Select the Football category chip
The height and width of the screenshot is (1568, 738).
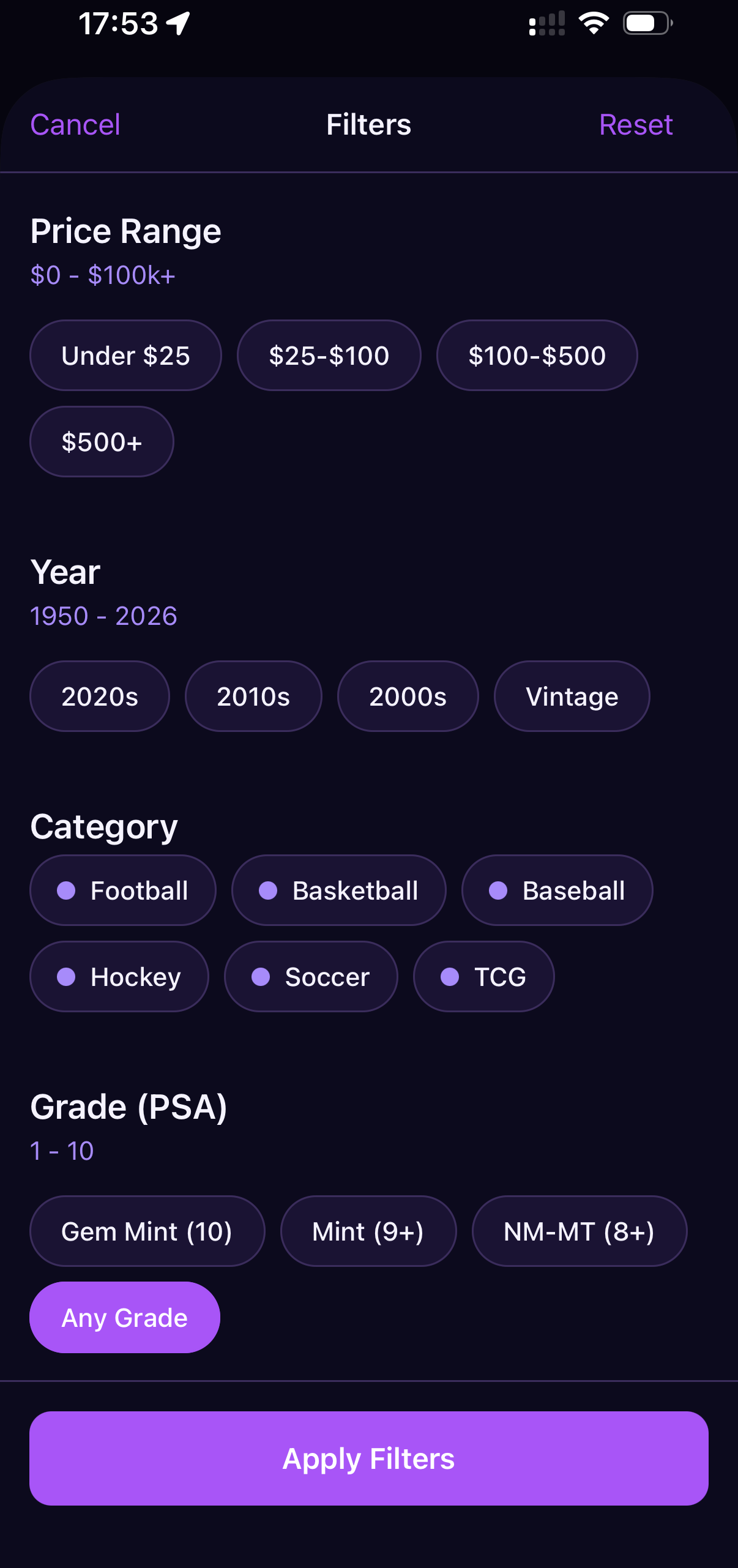pyautogui.click(x=123, y=890)
